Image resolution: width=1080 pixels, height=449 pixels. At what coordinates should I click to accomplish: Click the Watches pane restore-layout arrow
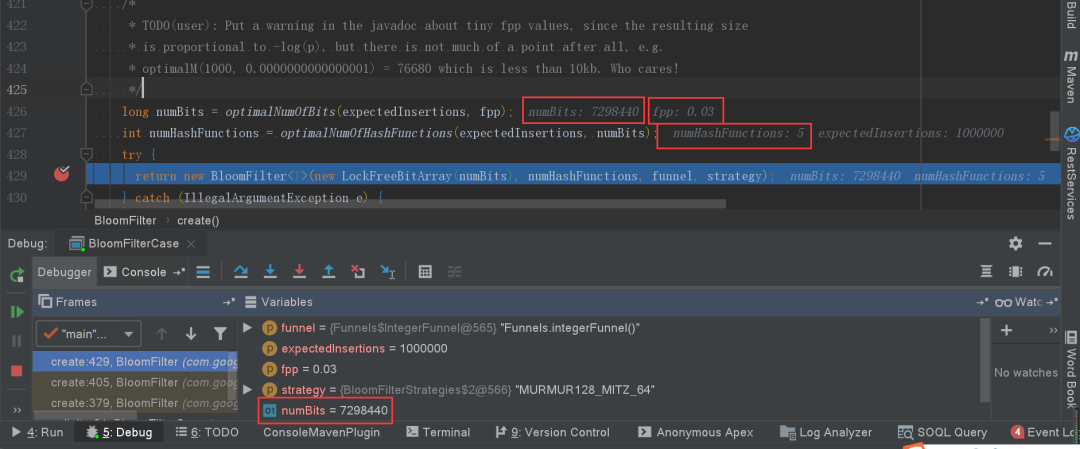[x=1053, y=302]
